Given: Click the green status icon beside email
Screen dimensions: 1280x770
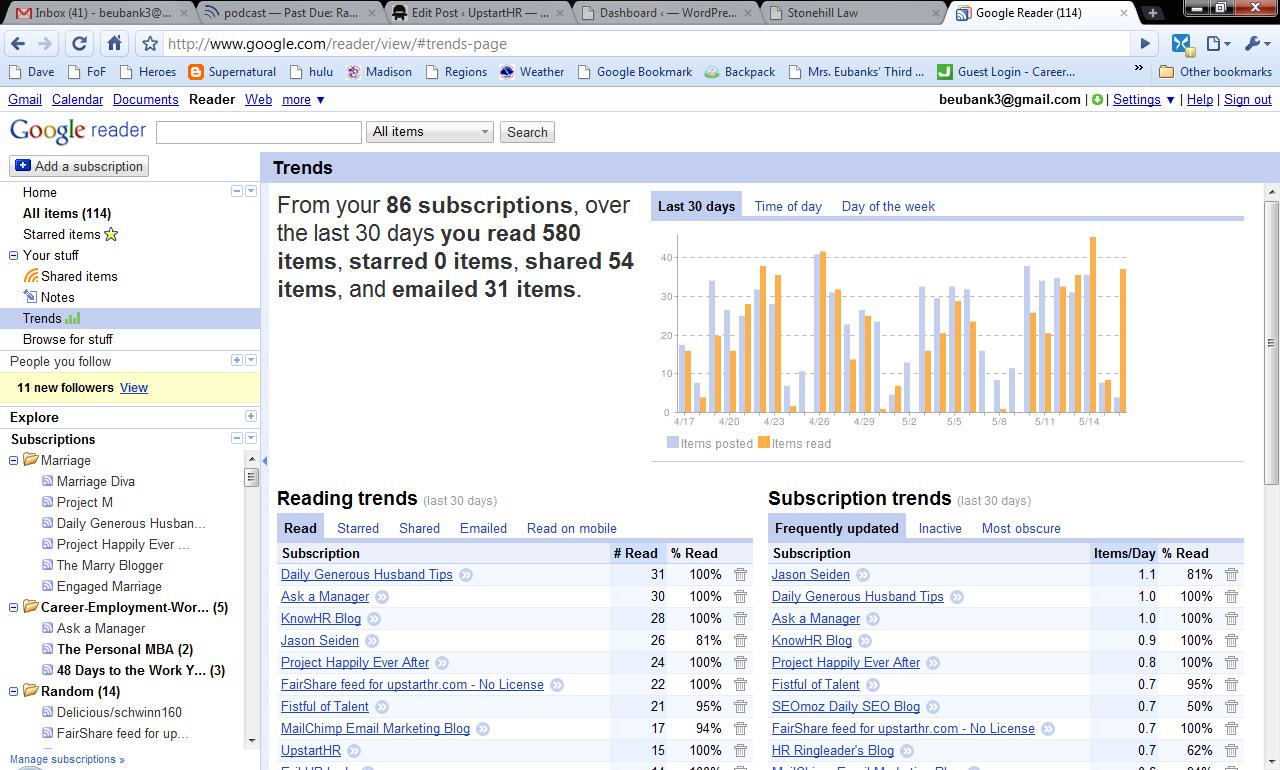Looking at the screenshot, I should click(1098, 100).
